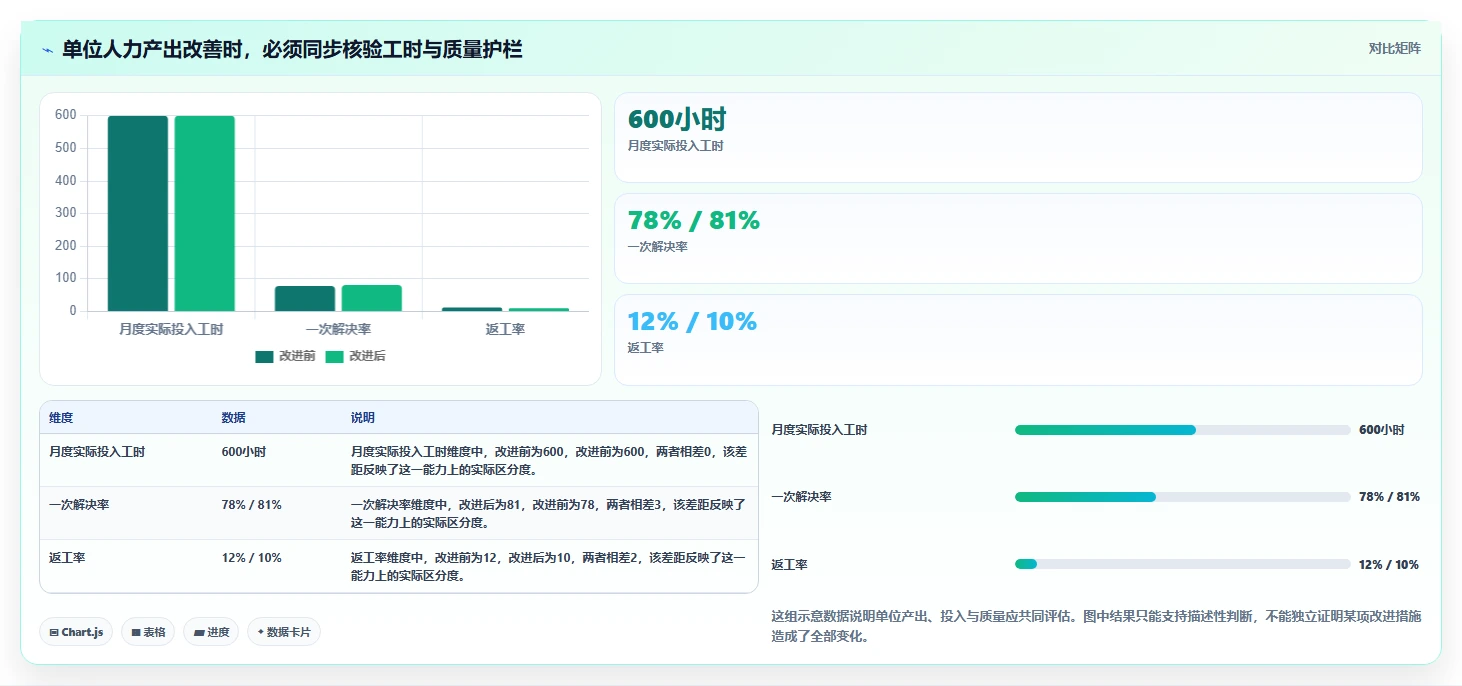Select the Chart.js chip
Screen dimensions: 1462x686
[76, 632]
